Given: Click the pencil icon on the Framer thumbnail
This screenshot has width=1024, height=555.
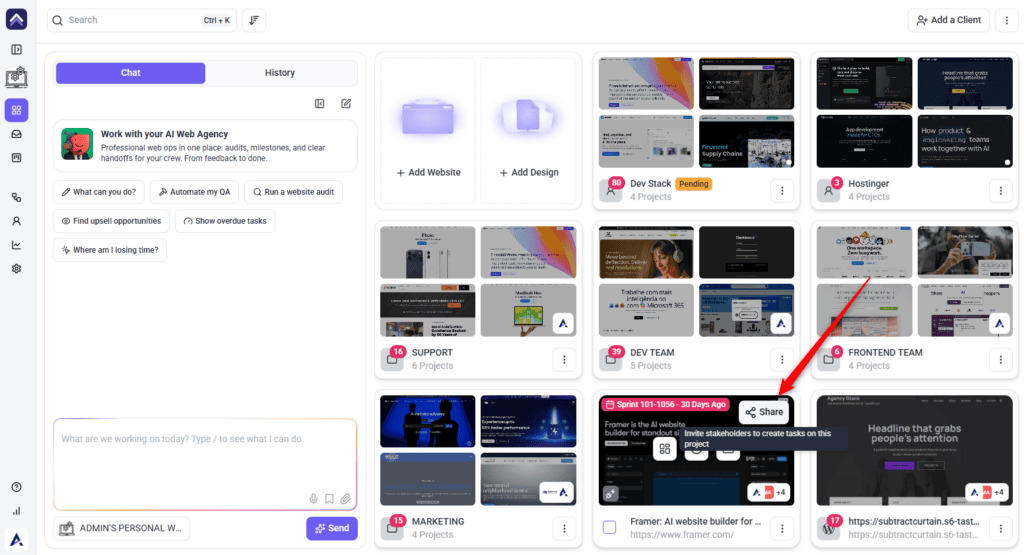Looking at the screenshot, I should [610, 494].
